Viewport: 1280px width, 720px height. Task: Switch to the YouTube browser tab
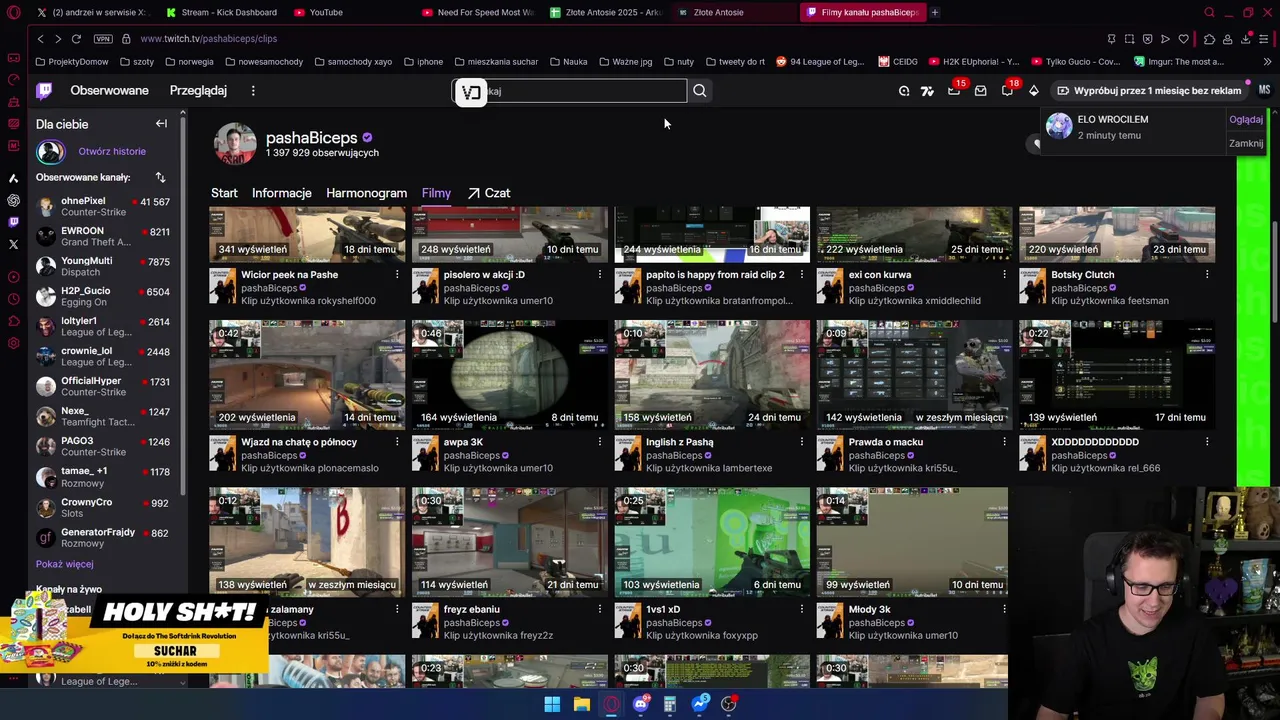pyautogui.click(x=326, y=12)
